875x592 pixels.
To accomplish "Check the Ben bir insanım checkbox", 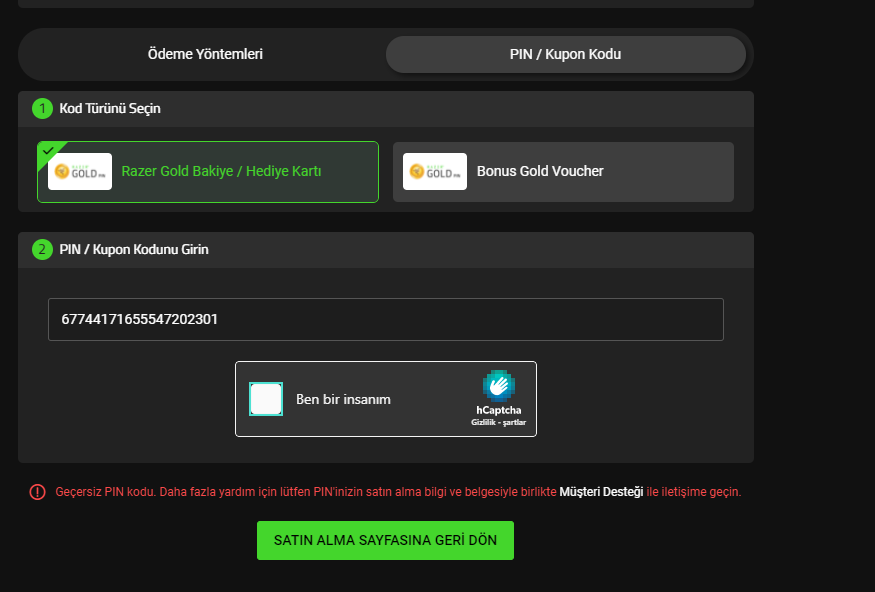I will coord(266,399).
